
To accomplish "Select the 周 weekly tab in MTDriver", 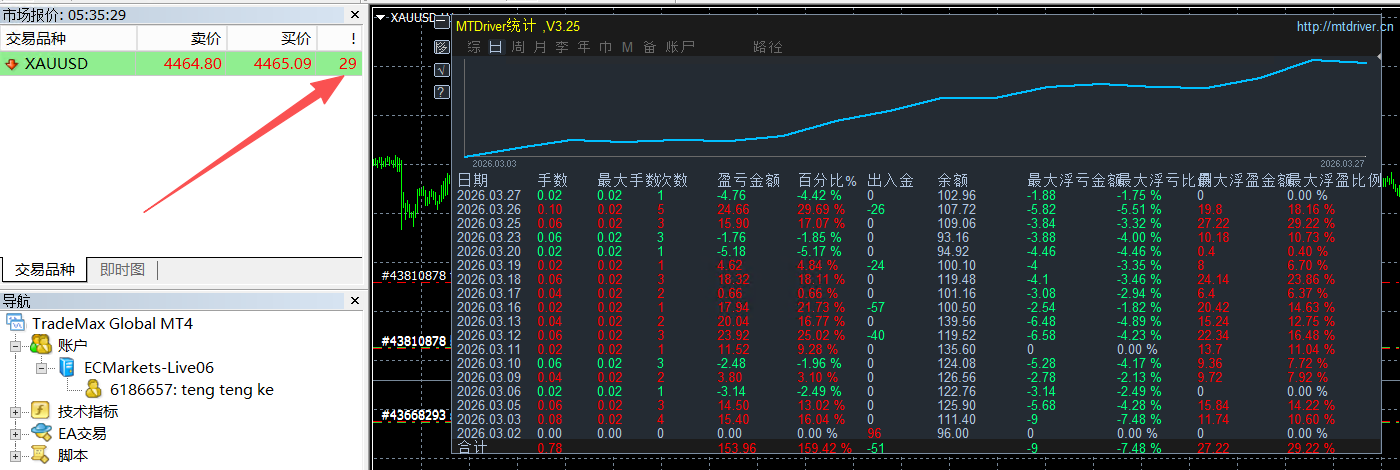I will (x=518, y=47).
